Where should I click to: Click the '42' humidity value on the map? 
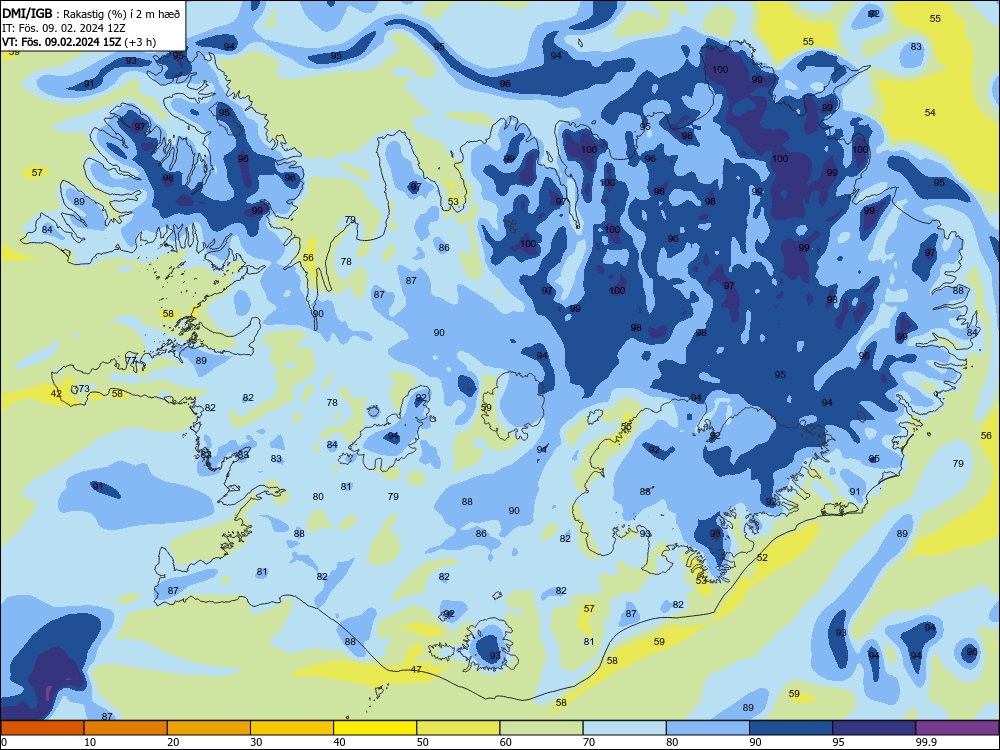pyautogui.click(x=56, y=393)
